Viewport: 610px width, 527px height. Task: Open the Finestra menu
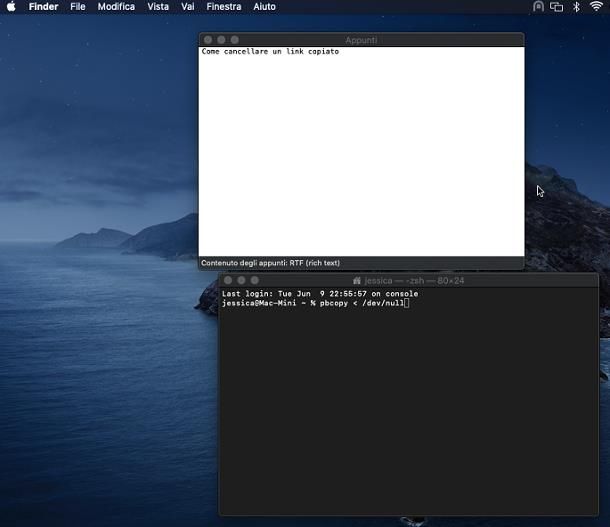[x=224, y=7]
